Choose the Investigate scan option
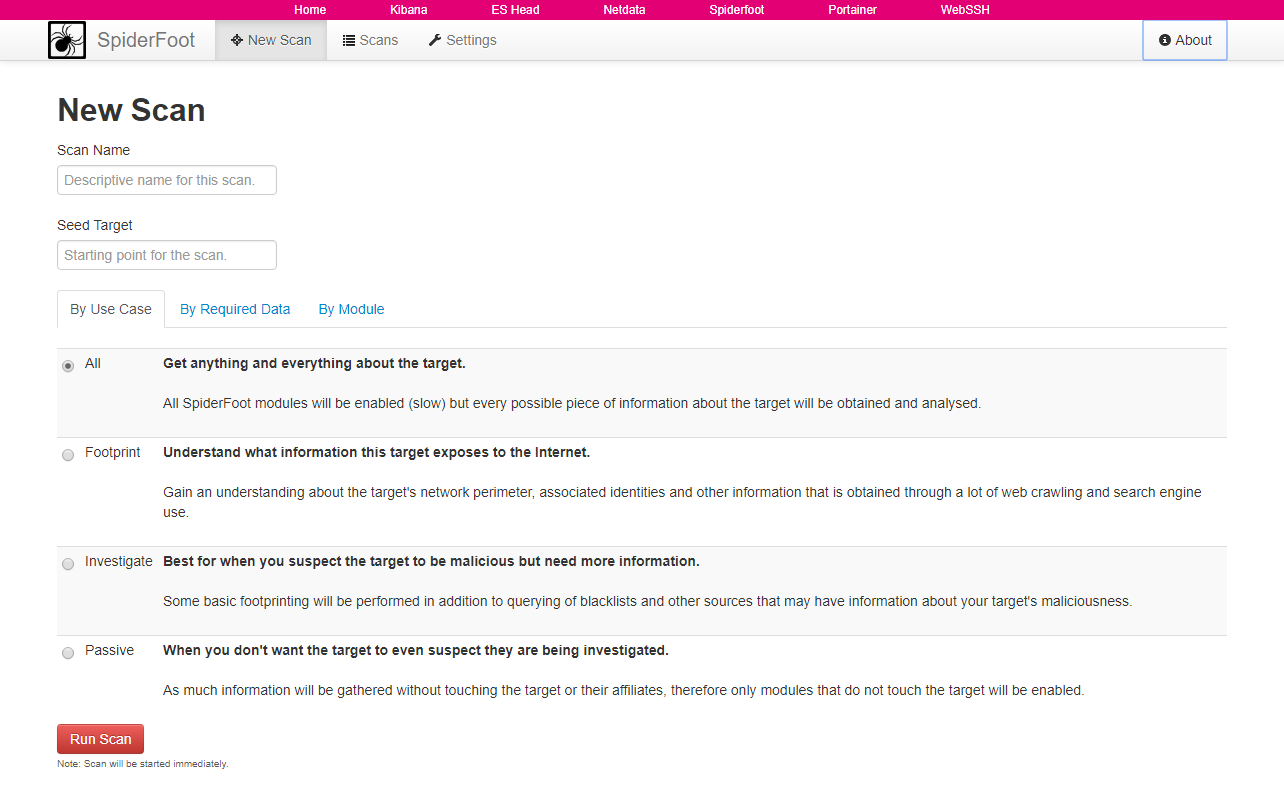The height and width of the screenshot is (795, 1284). click(x=68, y=564)
